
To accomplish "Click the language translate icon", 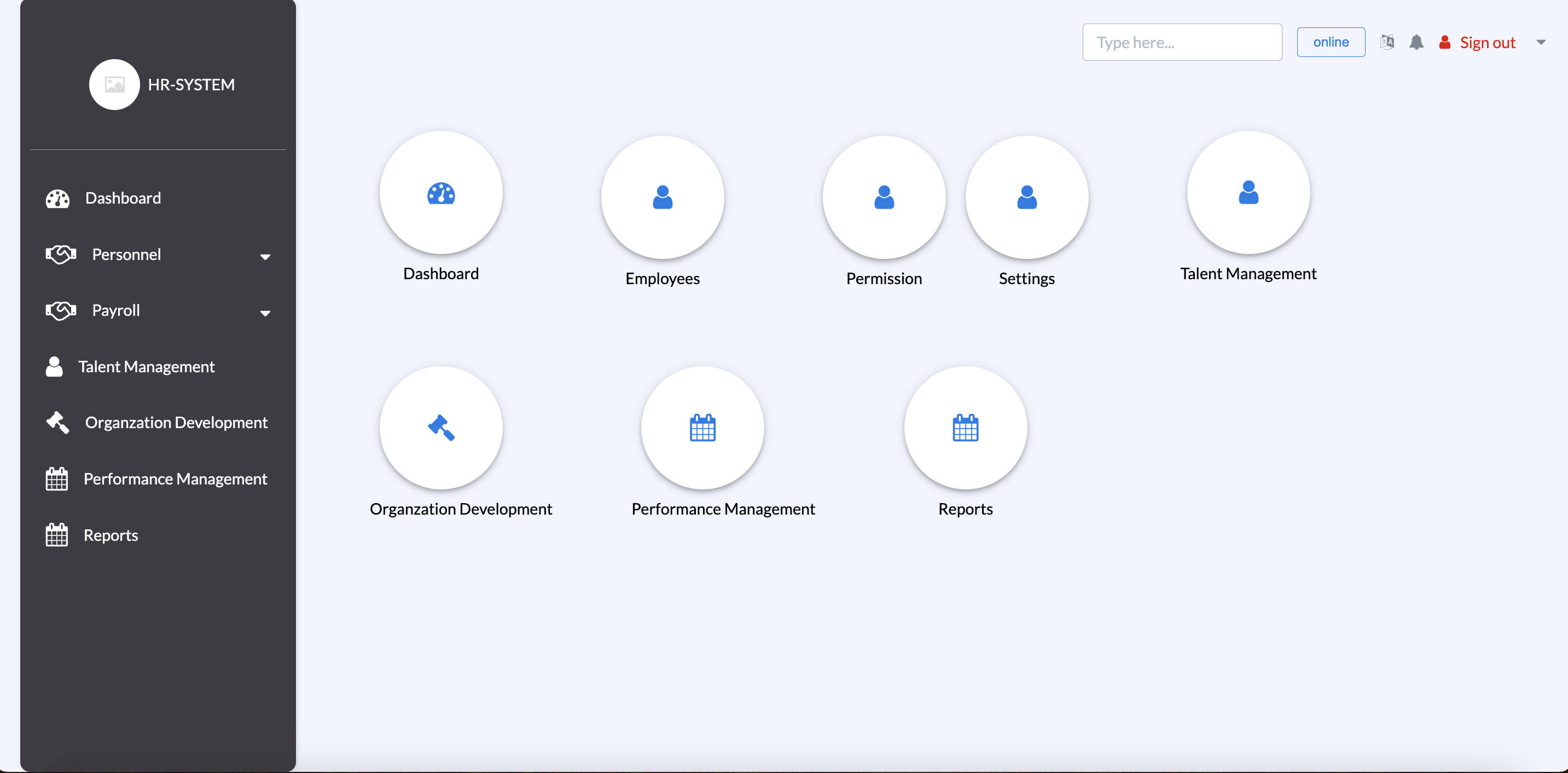I will point(1387,42).
